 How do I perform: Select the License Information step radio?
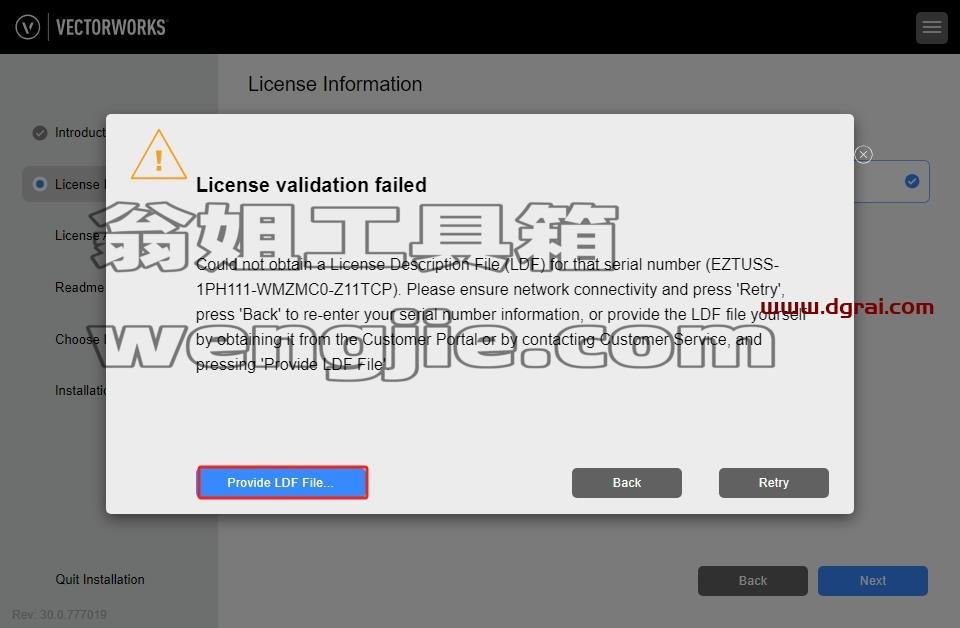pos(40,184)
